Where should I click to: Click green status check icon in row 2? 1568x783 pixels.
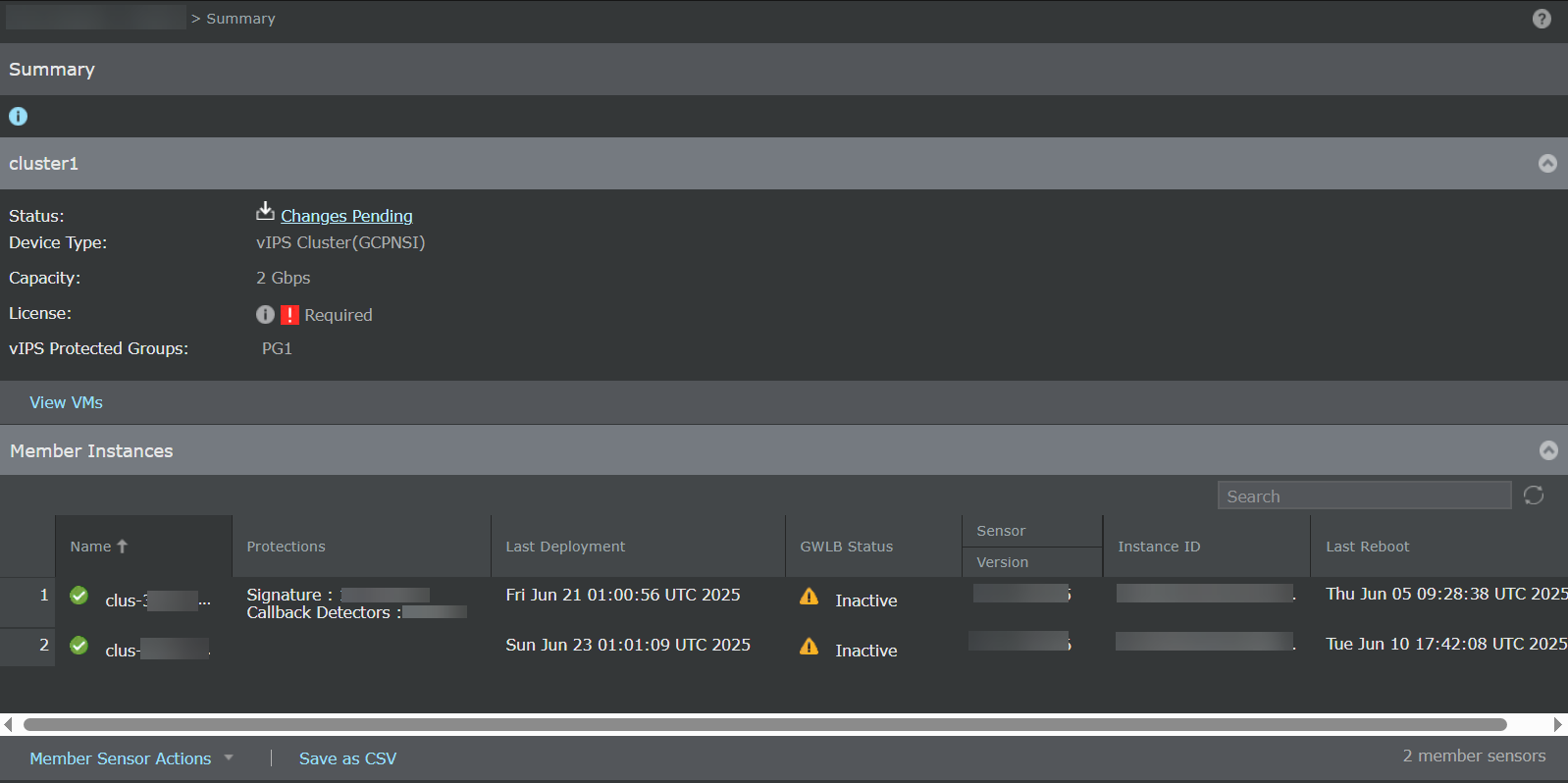click(79, 646)
